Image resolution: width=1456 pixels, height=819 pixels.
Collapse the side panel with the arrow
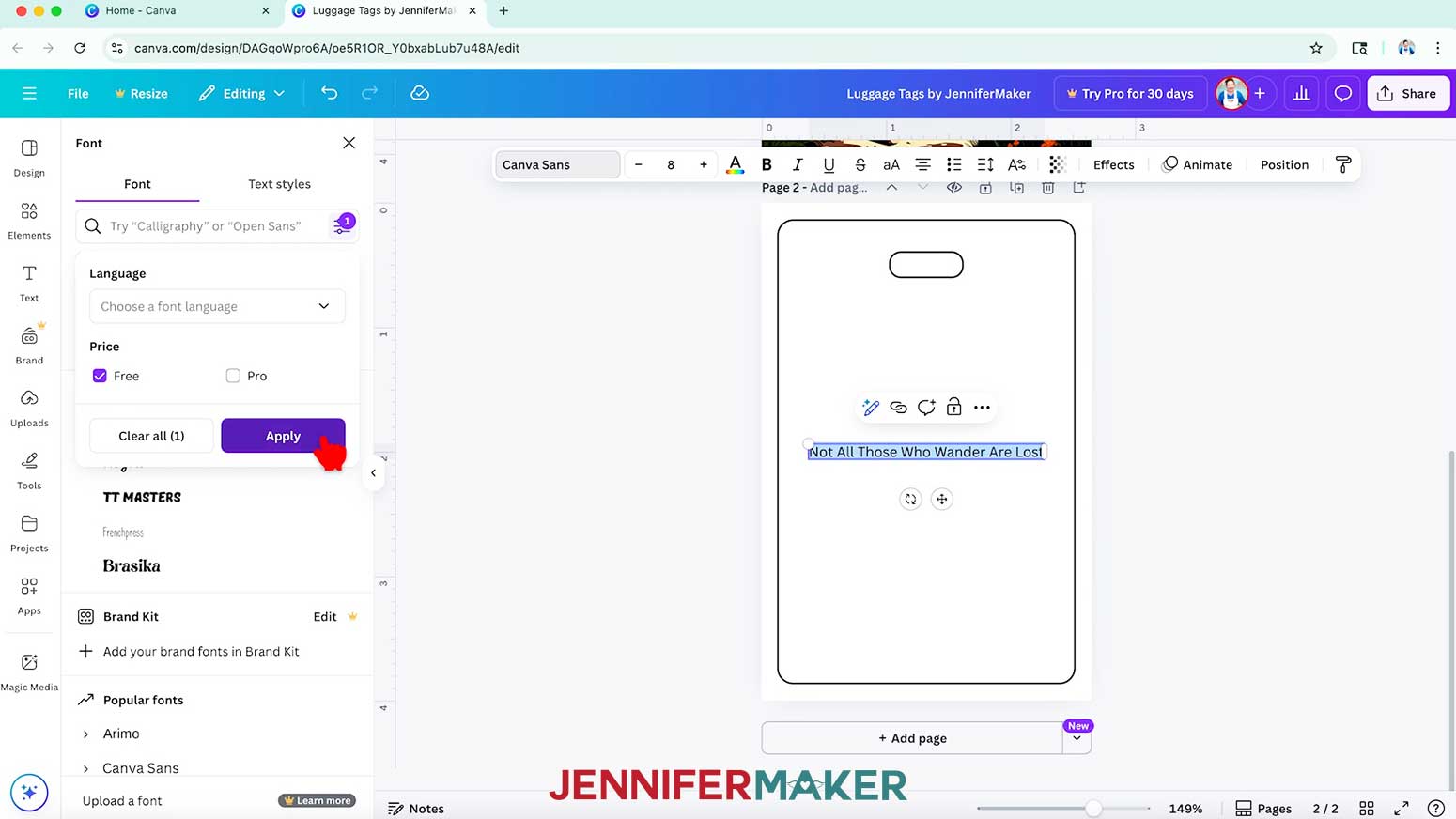[x=373, y=473]
